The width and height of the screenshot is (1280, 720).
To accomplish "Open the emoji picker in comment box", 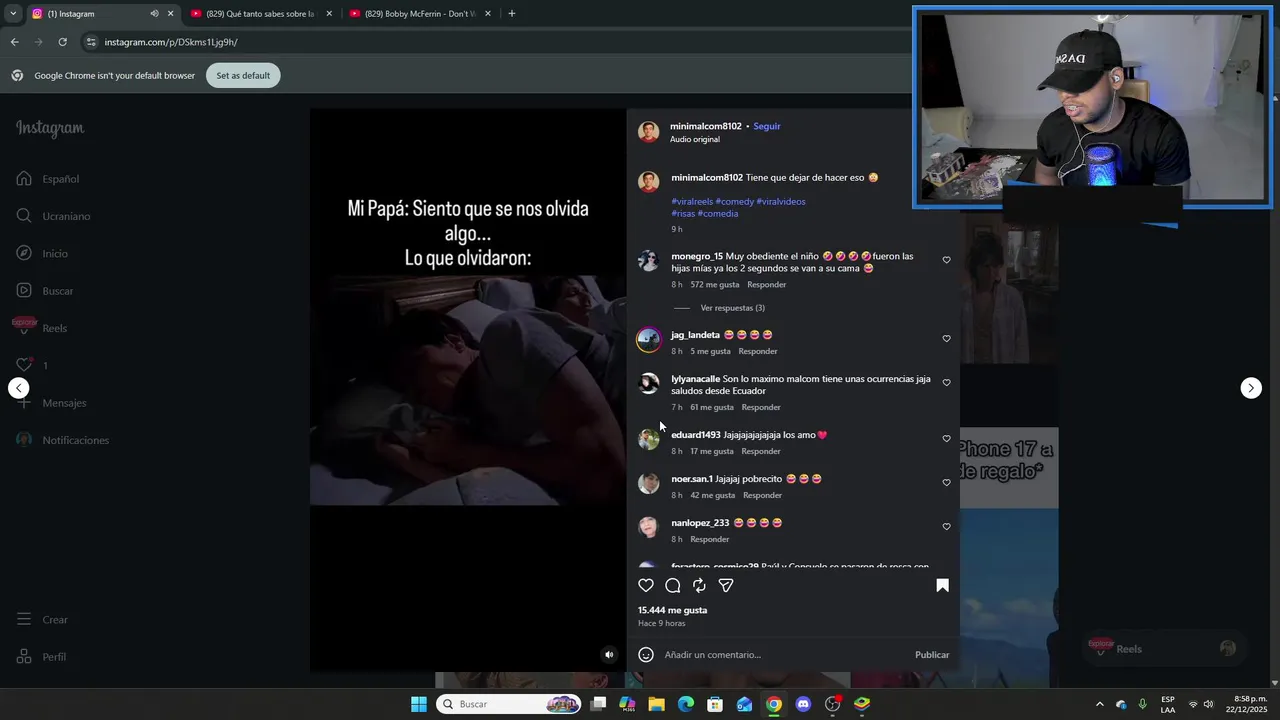I will click(646, 655).
